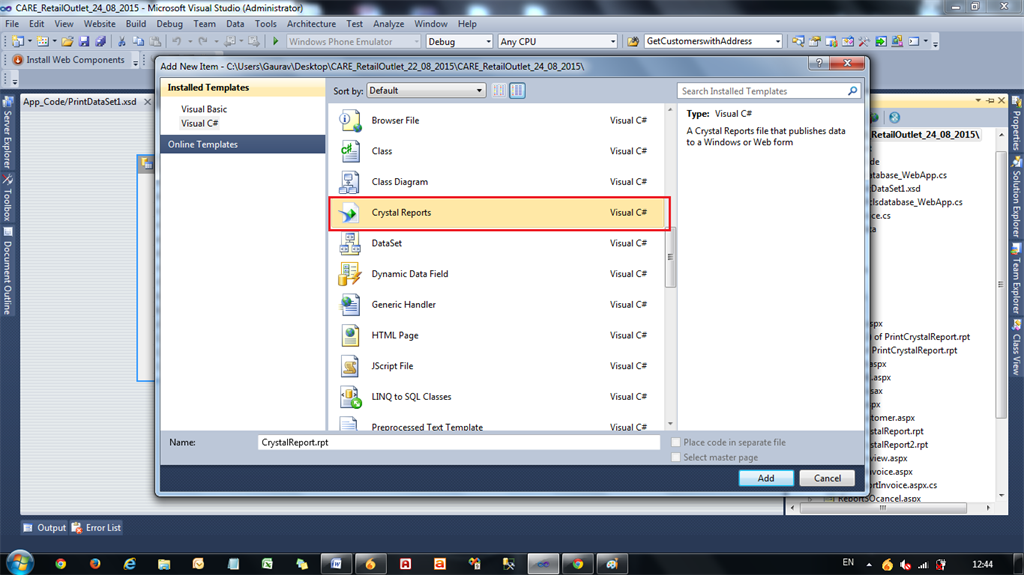Open the Sort by Default dropdown
Image resolution: width=1024 pixels, height=575 pixels.
(426, 91)
